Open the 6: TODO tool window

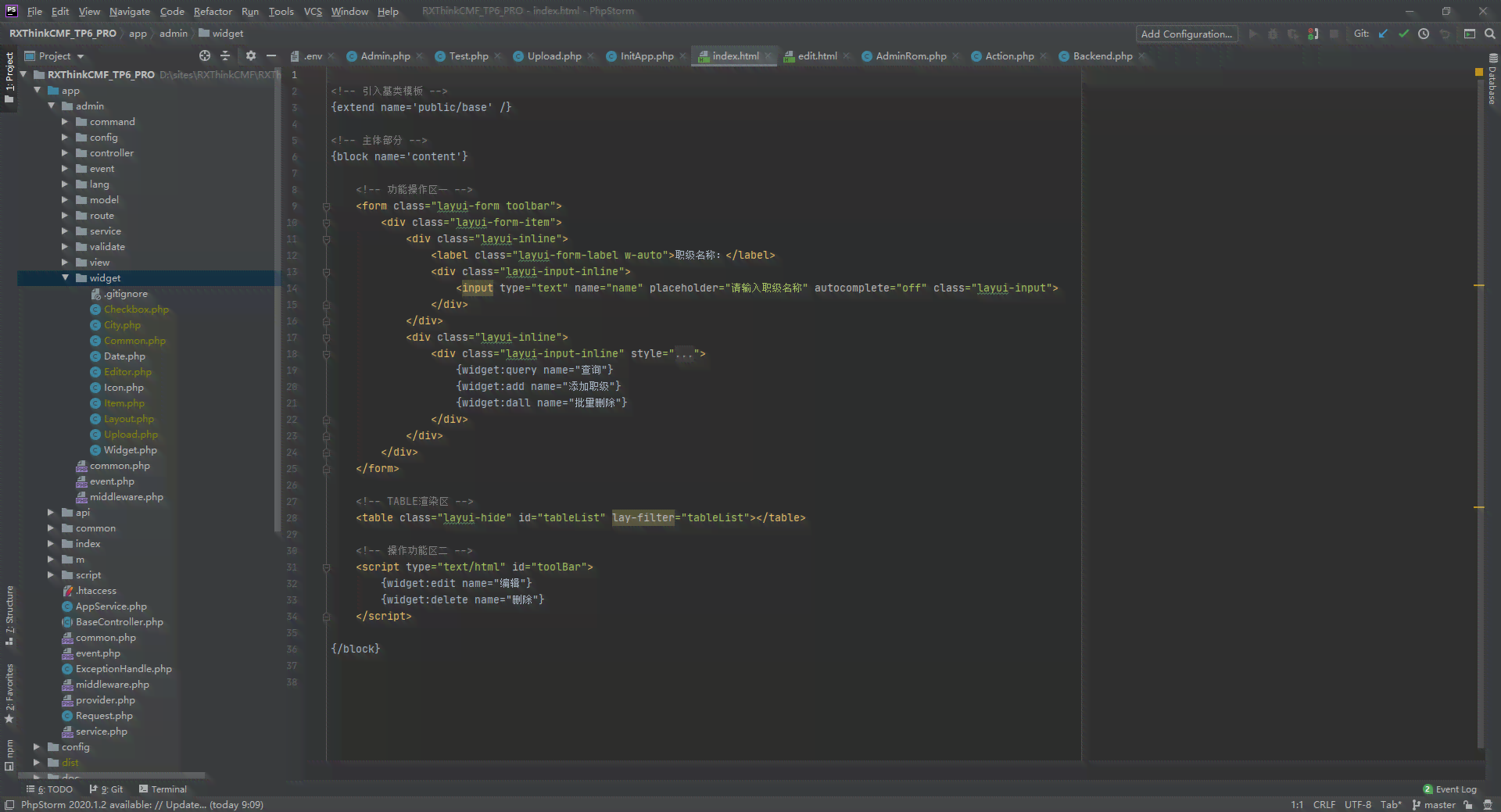click(49, 789)
